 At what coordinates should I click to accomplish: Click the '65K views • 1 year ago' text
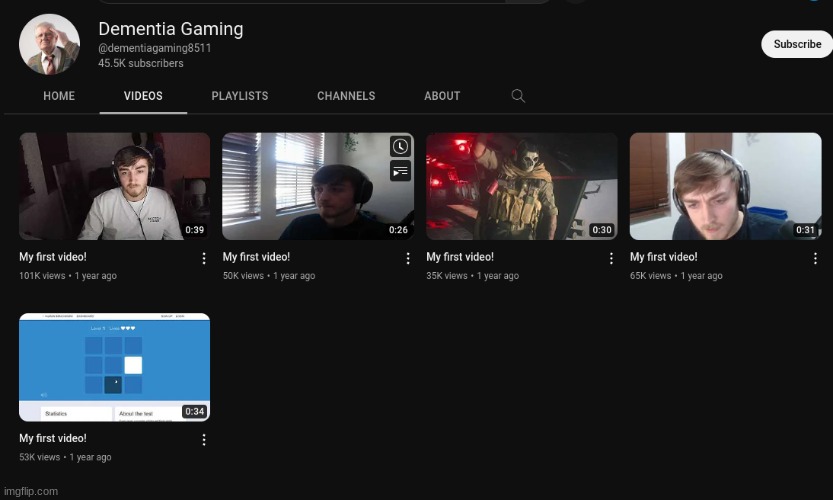(676, 276)
